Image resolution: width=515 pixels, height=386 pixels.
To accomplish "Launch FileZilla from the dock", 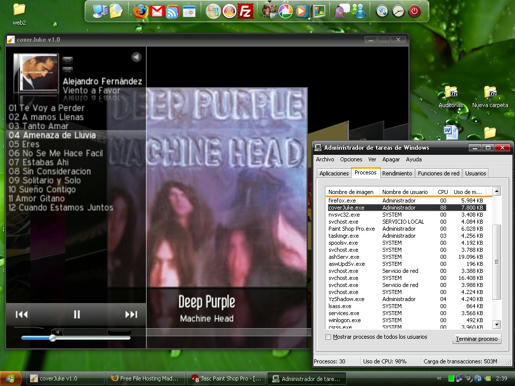I will click(245, 12).
